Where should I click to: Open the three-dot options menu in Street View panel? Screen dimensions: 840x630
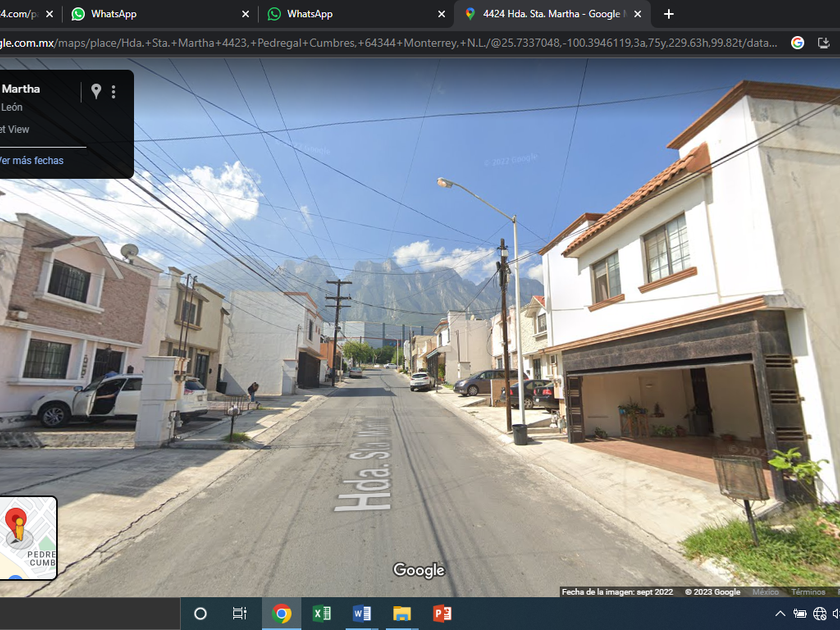(114, 92)
